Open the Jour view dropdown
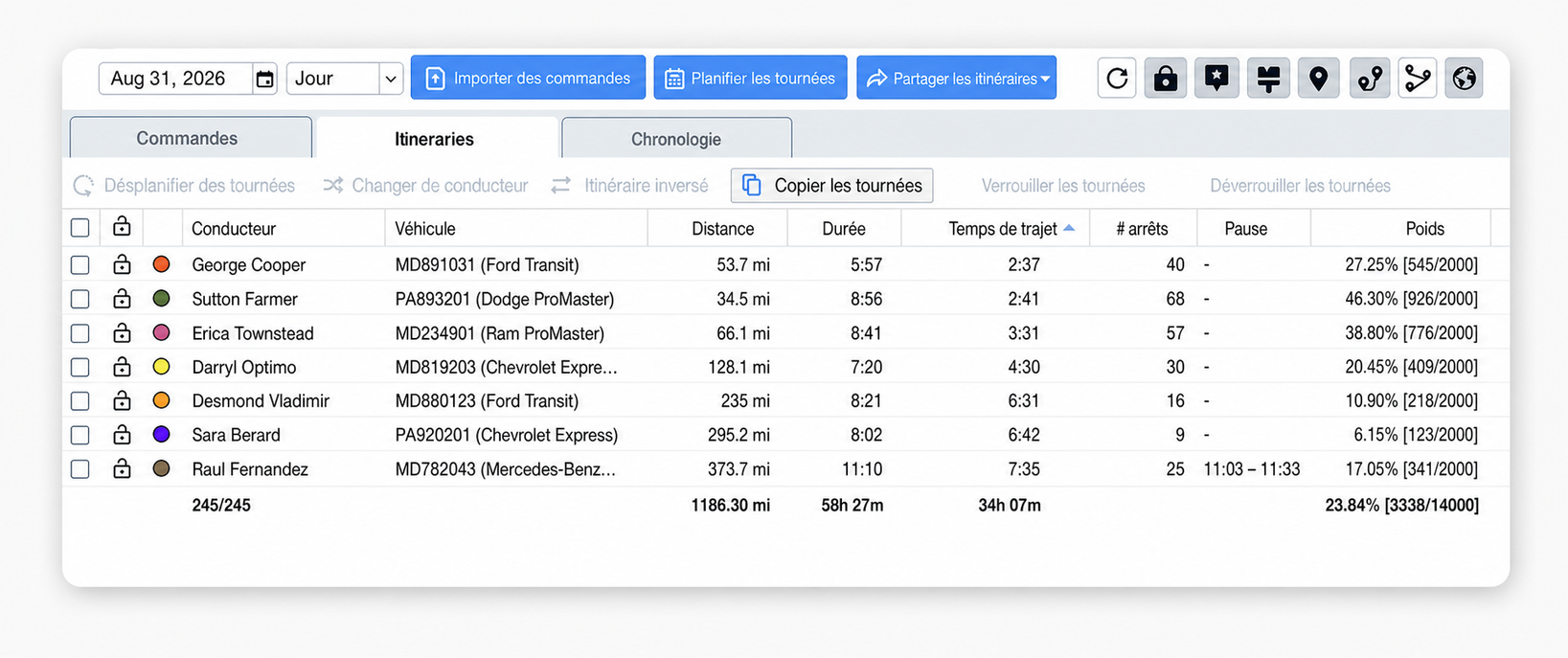The height and width of the screenshot is (658, 1568). 345,79
